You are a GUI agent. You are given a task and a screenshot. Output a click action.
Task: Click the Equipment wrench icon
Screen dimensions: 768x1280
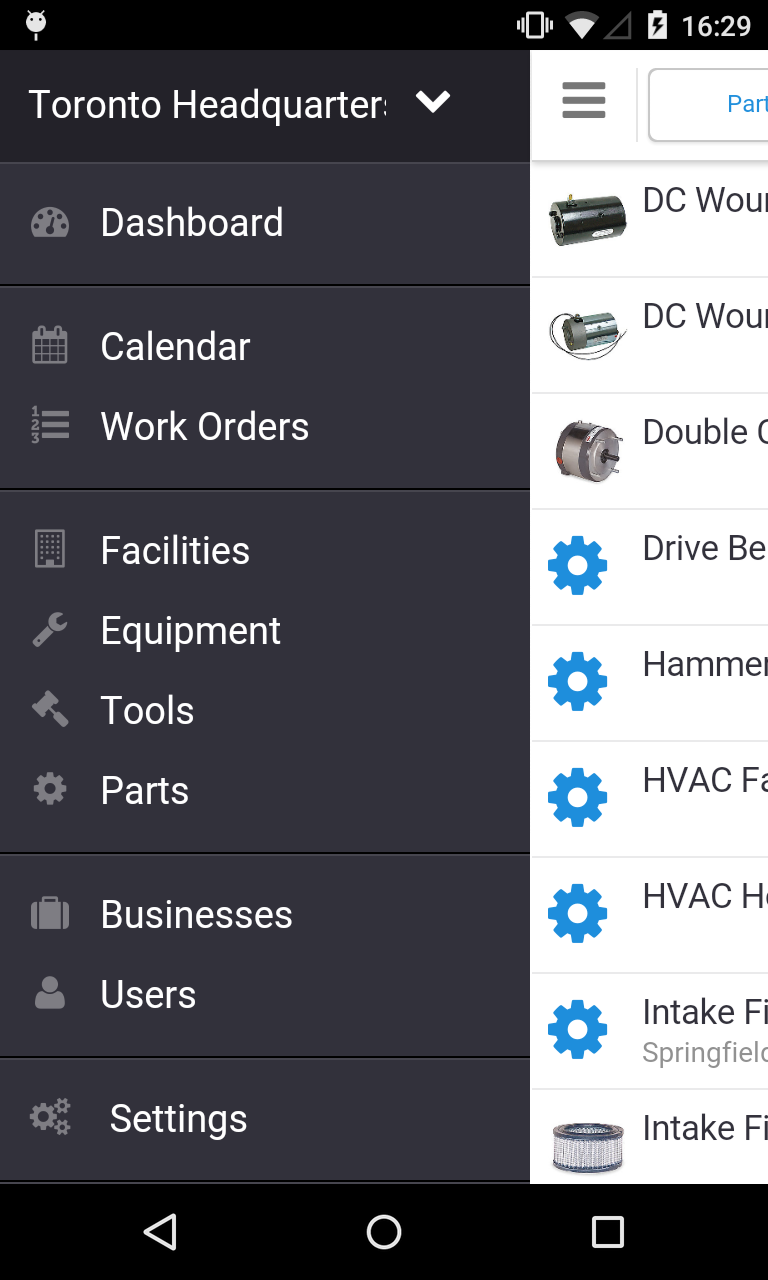pos(50,630)
